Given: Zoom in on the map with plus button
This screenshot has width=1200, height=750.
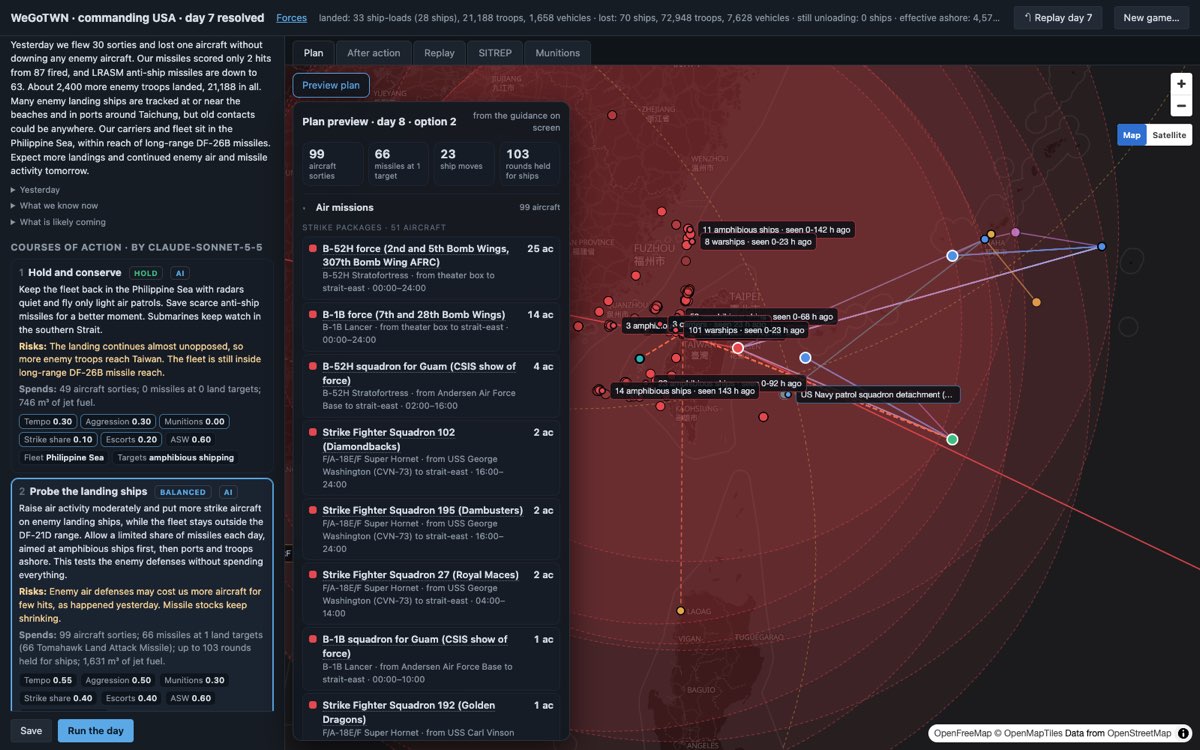Looking at the screenshot, I should click(x=1181, y=84).
